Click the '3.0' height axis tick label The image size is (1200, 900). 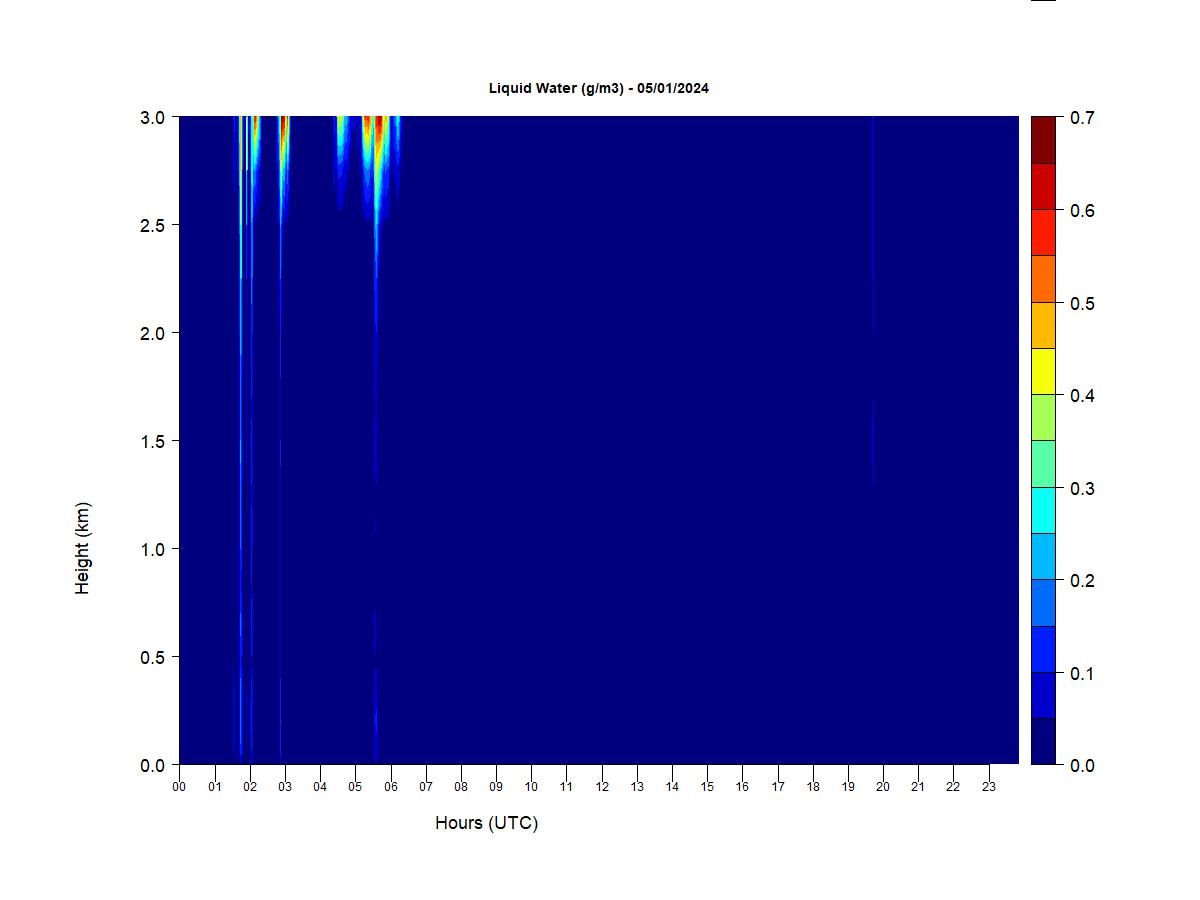click(153, 118)
